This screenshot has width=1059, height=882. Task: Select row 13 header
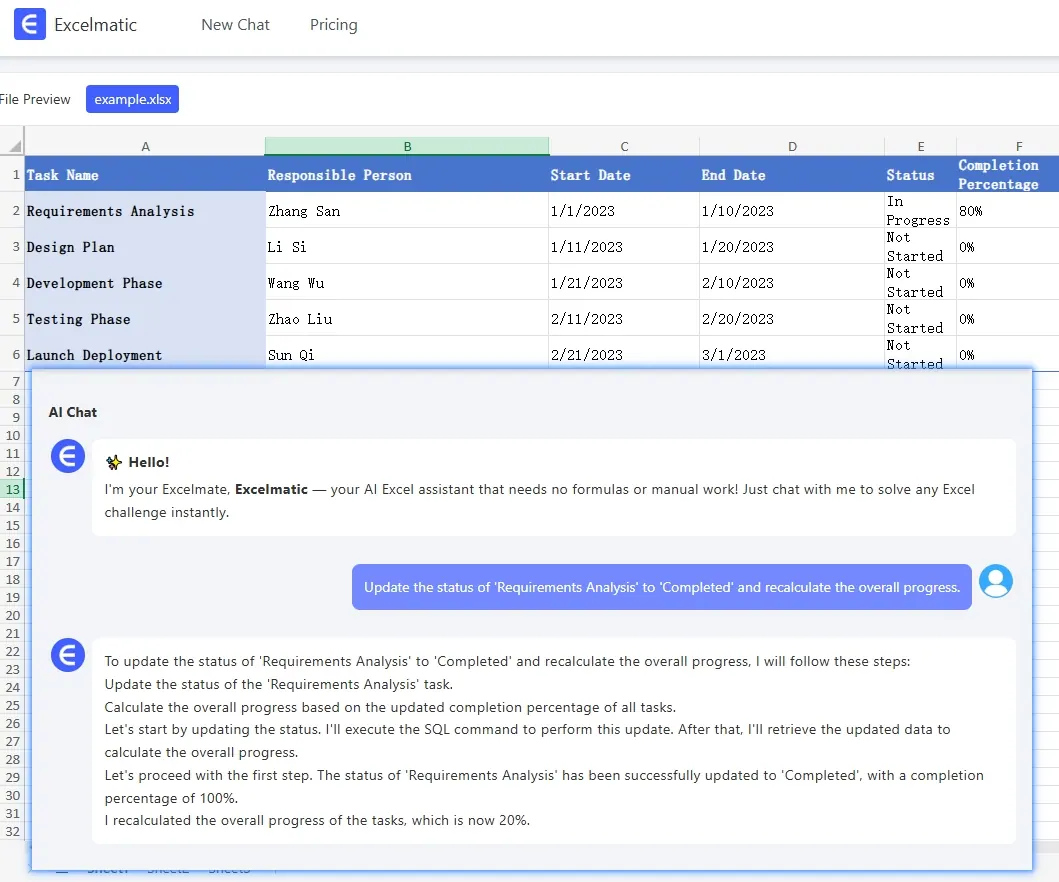(x=12, y=489)
